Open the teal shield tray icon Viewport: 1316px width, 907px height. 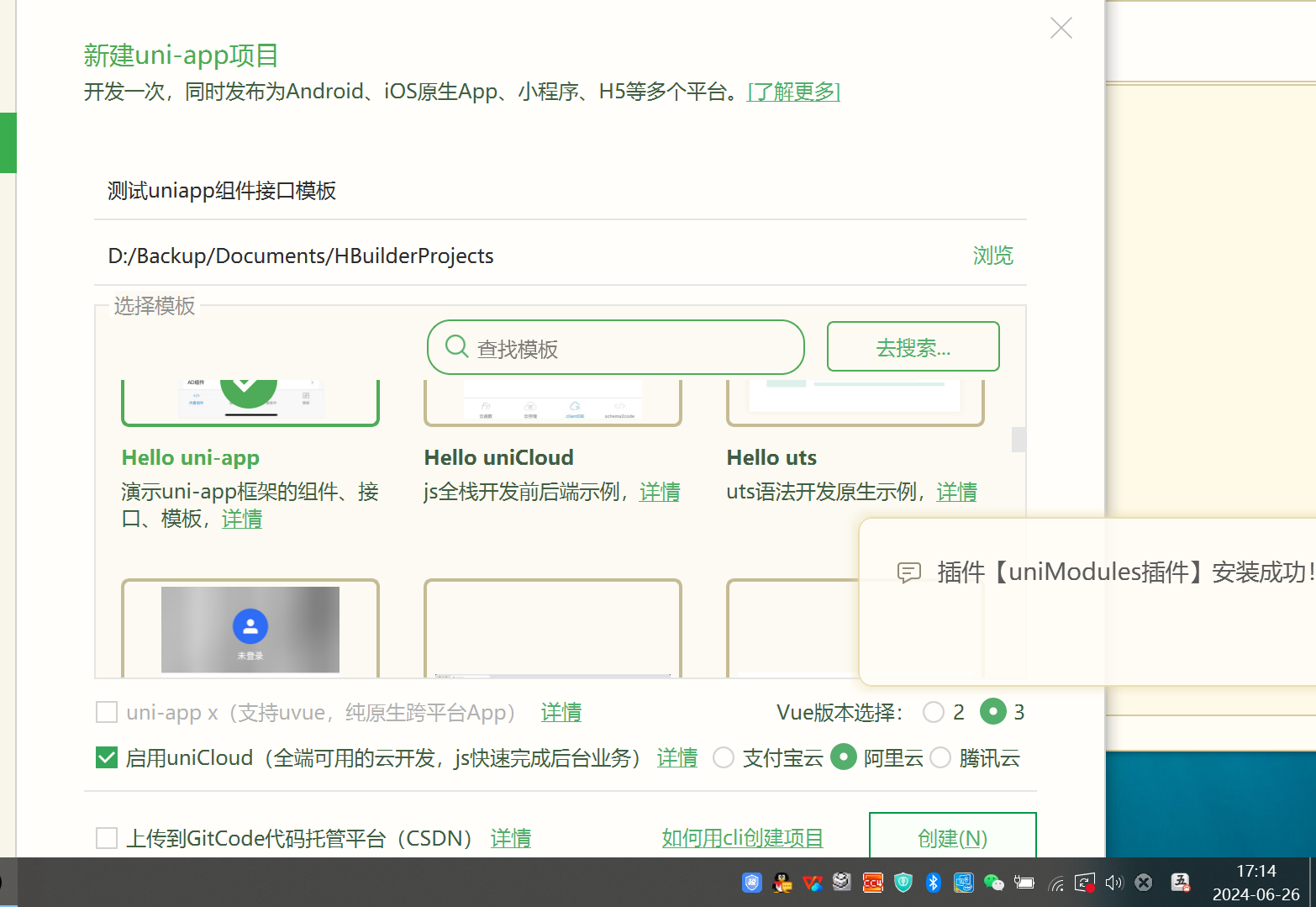tap(903, 882)
